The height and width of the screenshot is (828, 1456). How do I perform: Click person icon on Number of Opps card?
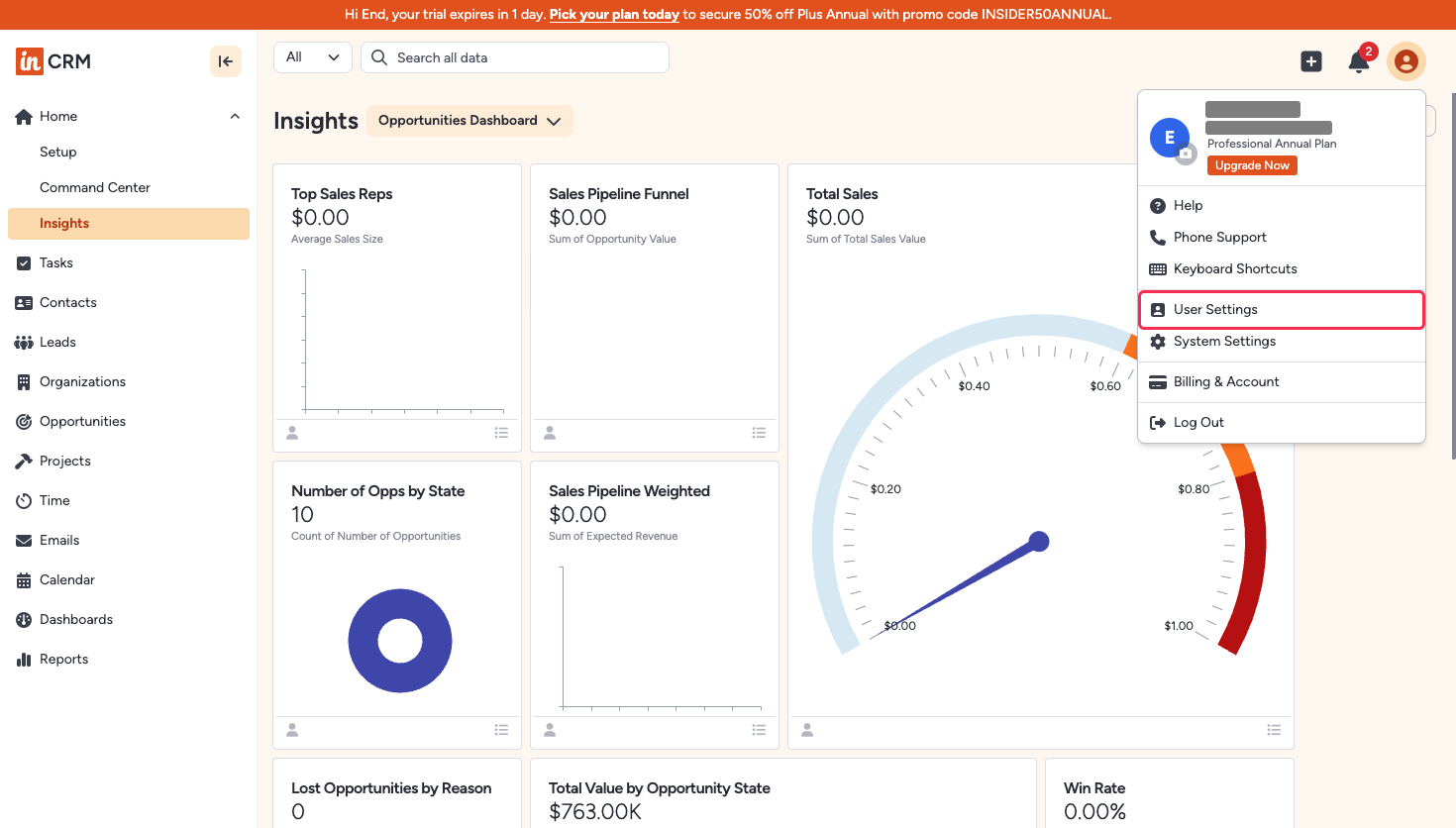(292, 730)
